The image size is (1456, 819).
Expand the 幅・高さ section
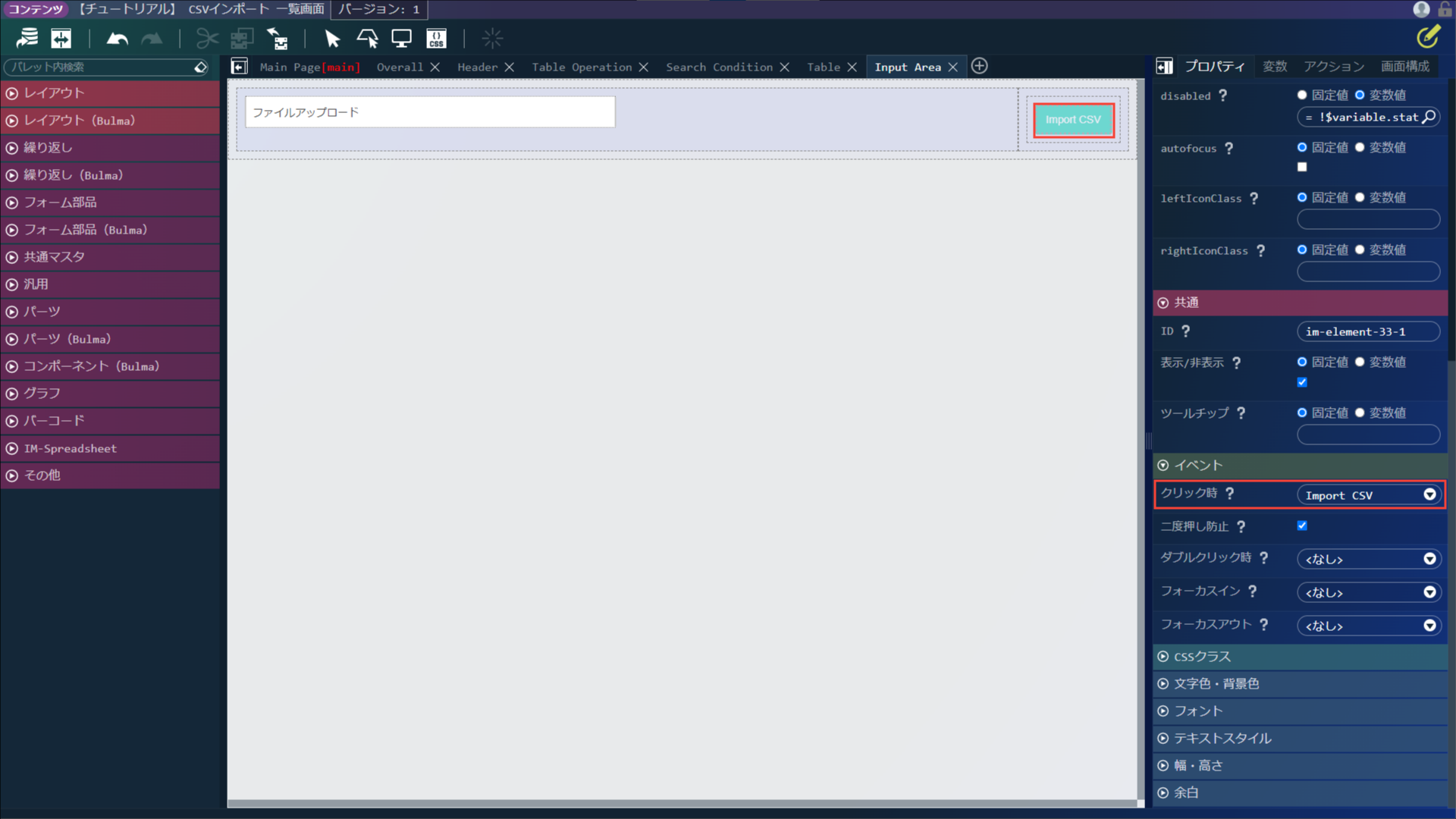pos(1300,766)
